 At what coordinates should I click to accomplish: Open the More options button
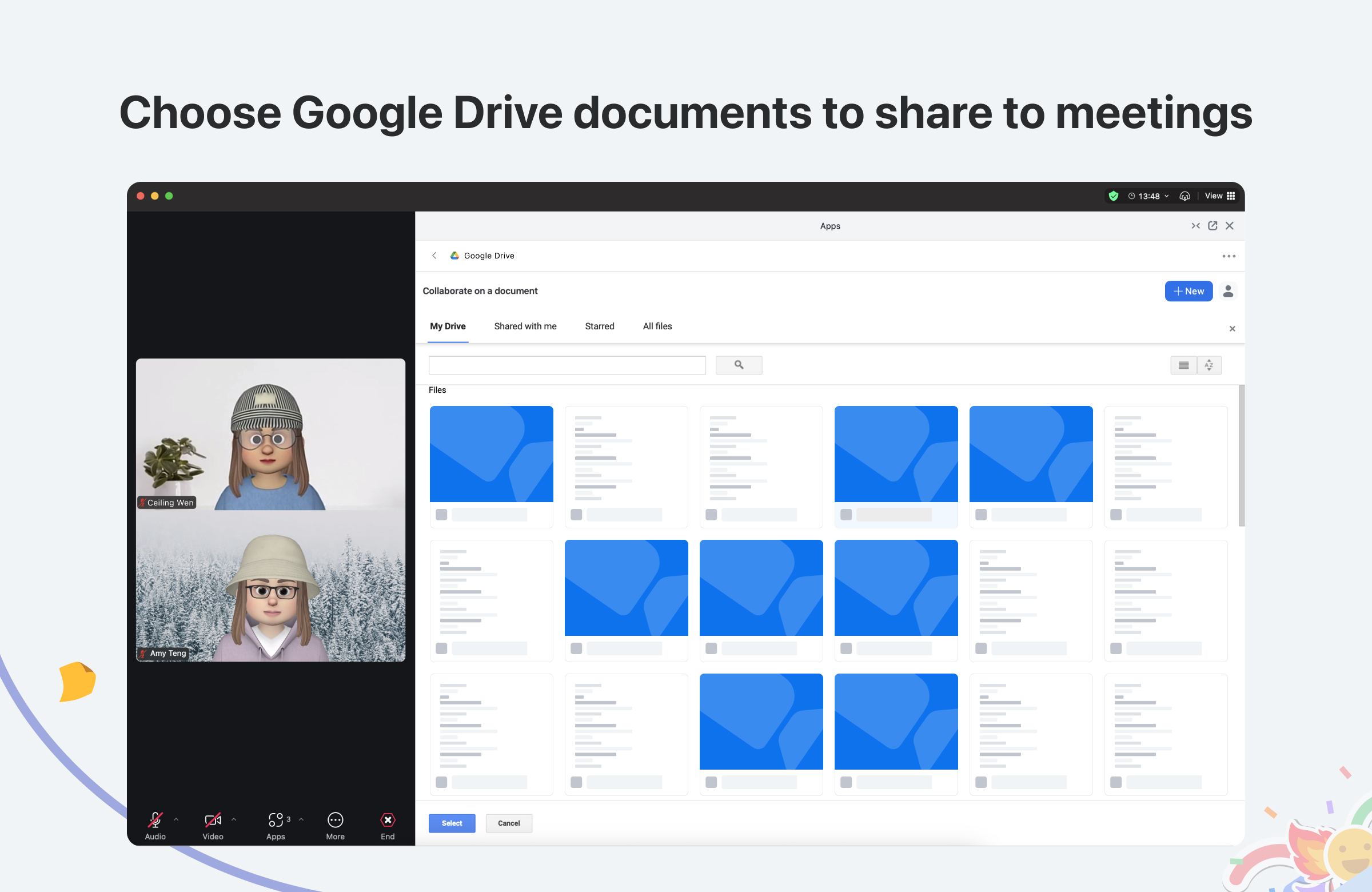(335, 825)
